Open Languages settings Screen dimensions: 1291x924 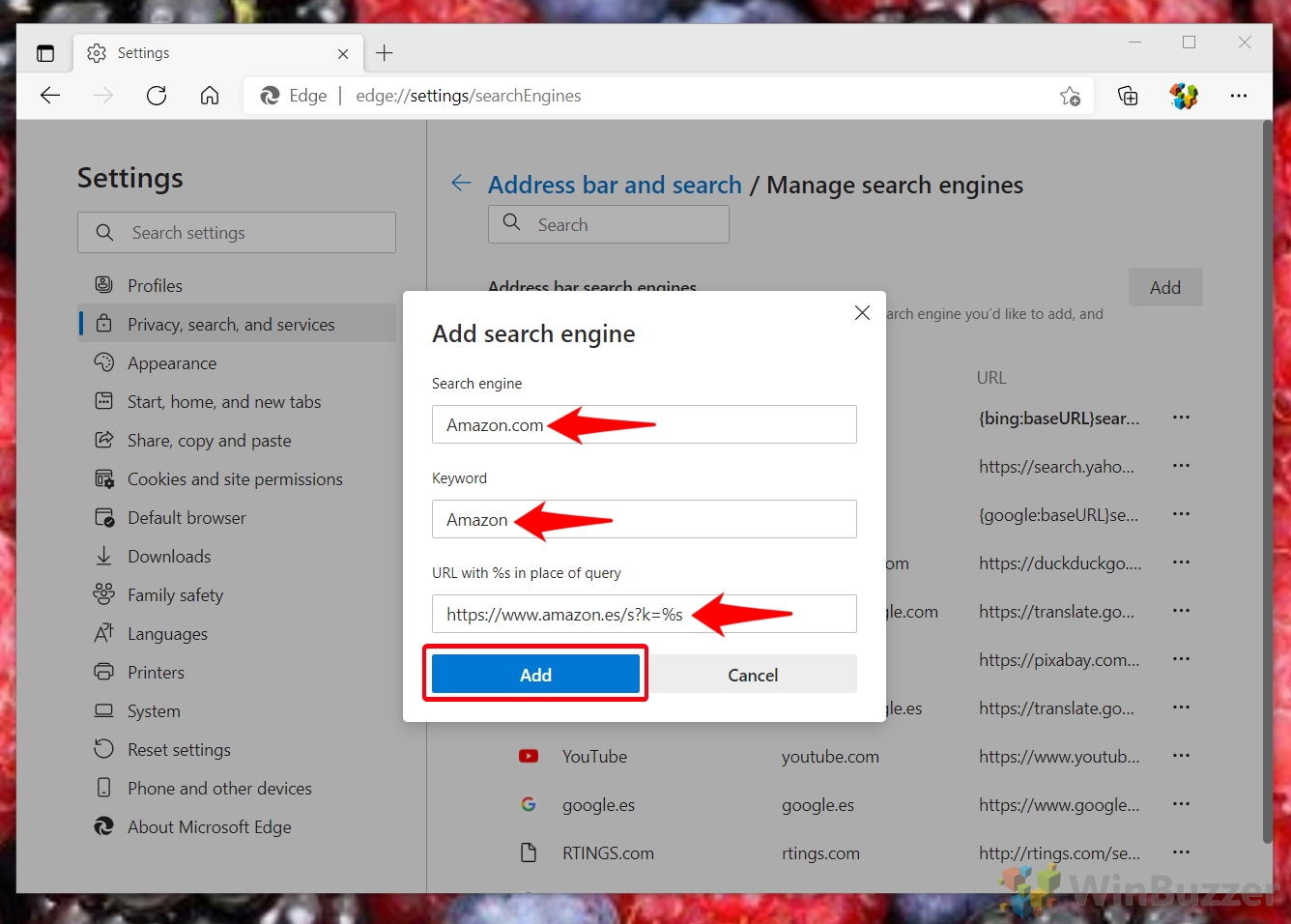[237, 634]
